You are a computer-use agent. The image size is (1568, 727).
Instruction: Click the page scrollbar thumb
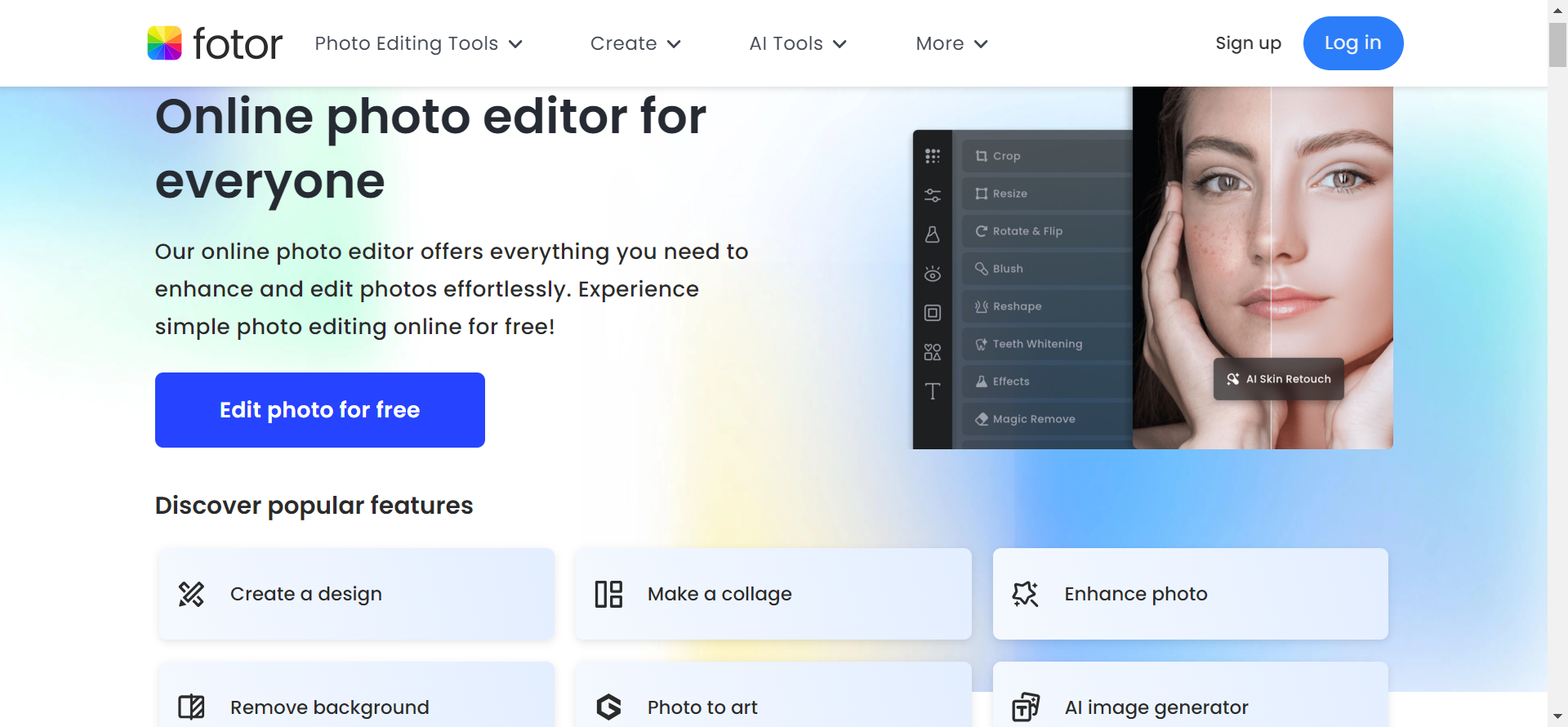[x=1557, y=45]
